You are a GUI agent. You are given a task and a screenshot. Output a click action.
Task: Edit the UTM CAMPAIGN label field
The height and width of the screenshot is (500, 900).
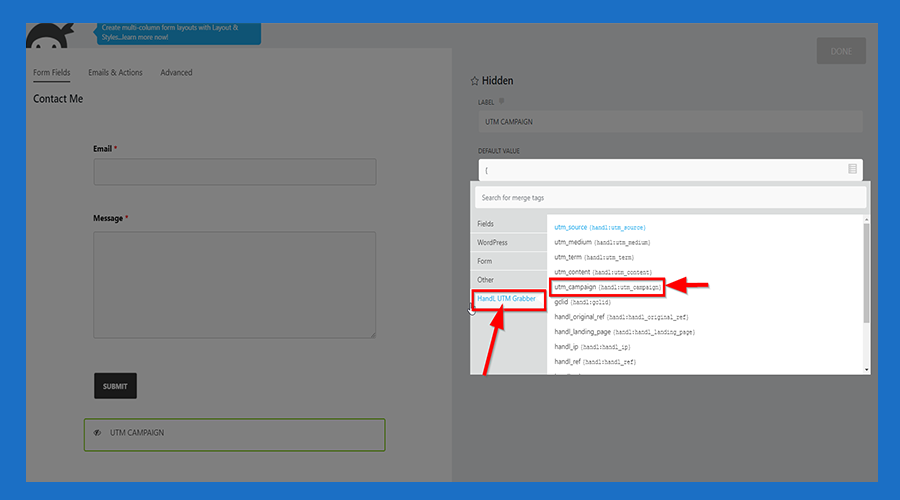point(670,122)
